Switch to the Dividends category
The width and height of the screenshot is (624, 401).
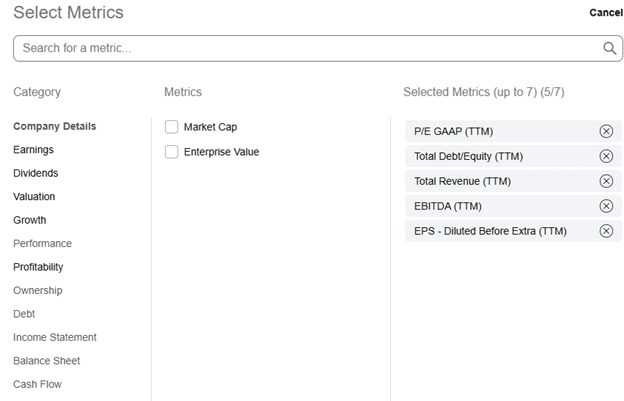[36, 173]
